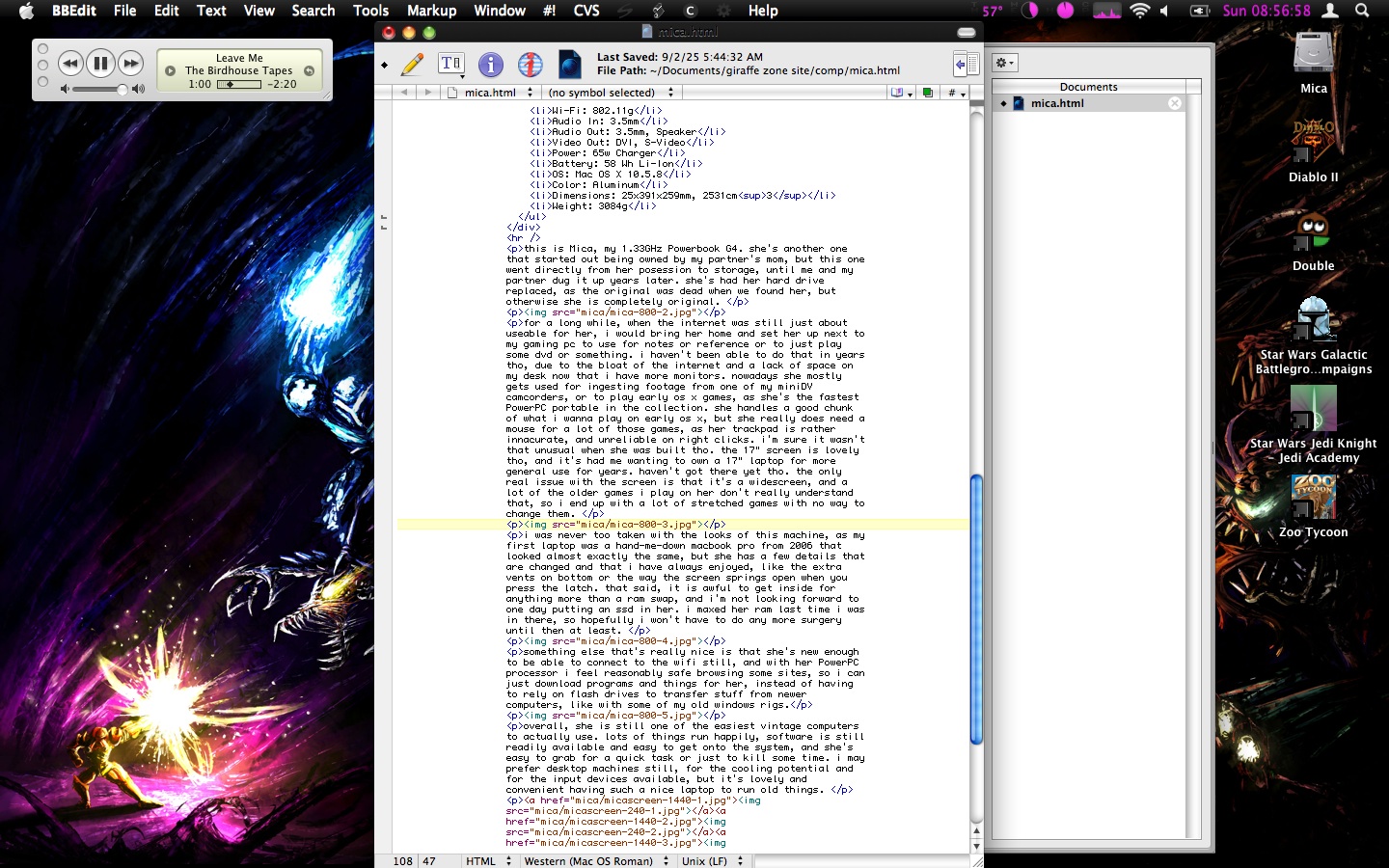This screenshot has height=868, width=1389.
Task: Click the gear action button in drawer
Action: point(1005,63)
